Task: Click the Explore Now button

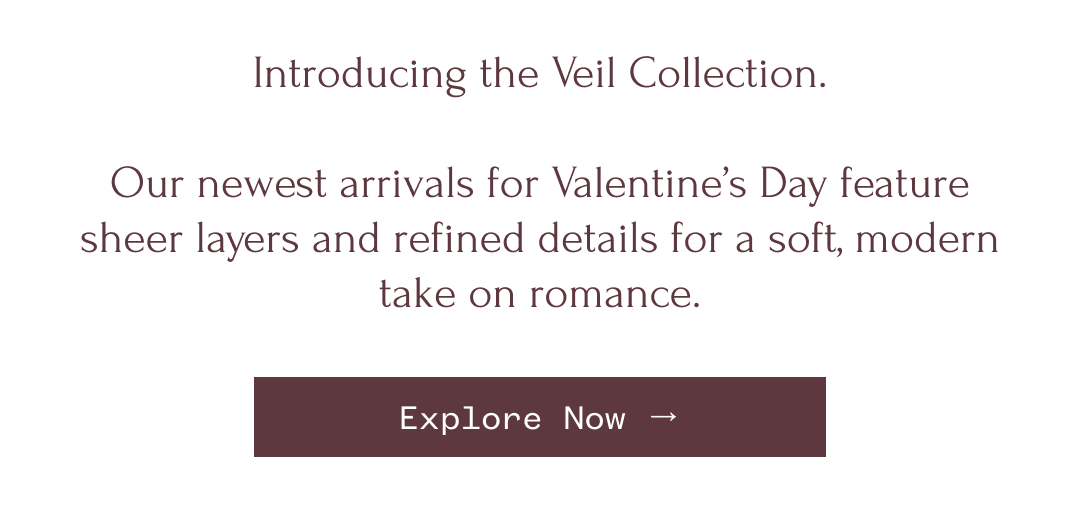Action: click(539, 417)
